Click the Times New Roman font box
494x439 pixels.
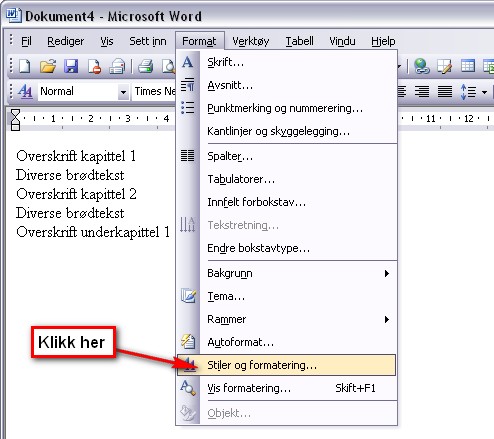coord(155,91)
